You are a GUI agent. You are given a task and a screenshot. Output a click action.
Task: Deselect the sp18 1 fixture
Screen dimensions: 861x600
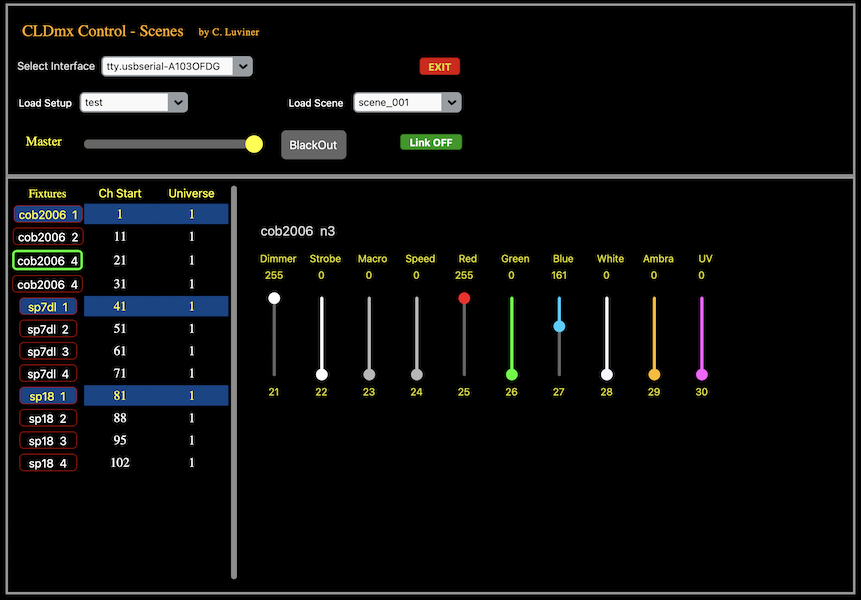pos(48,397)
